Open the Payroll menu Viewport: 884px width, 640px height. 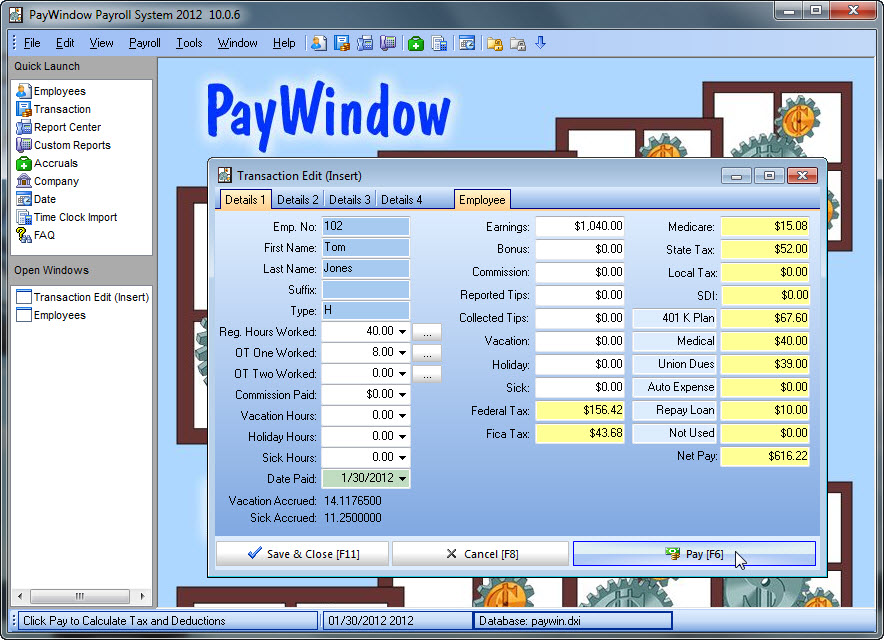coord(144,43)
